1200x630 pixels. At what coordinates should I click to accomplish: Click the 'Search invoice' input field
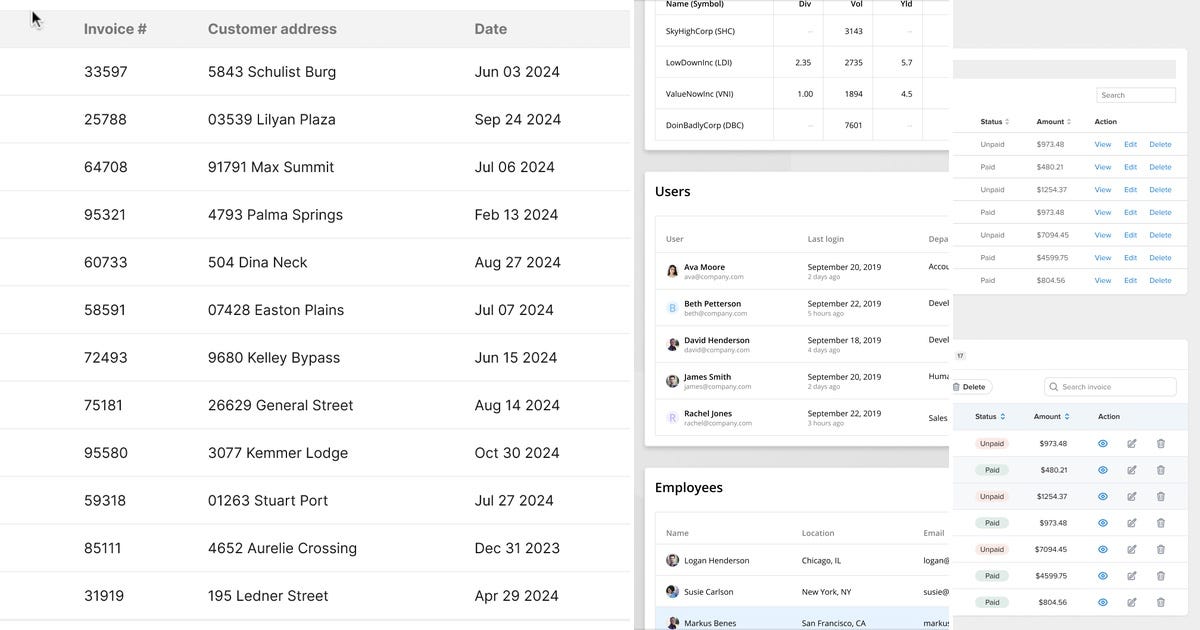[x=1116, y=387]
